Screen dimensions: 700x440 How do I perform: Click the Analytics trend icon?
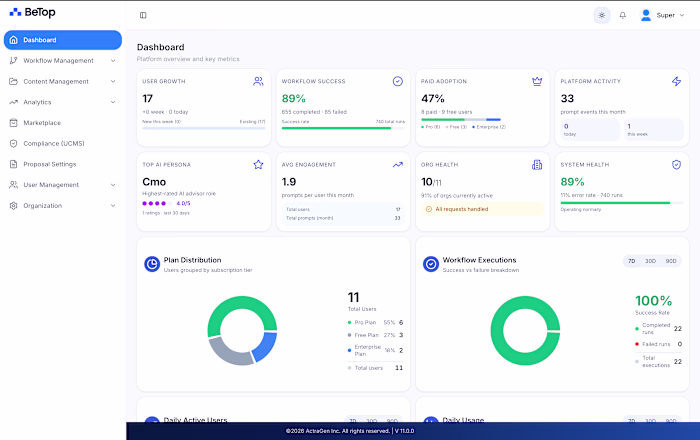tap(13, 102)
